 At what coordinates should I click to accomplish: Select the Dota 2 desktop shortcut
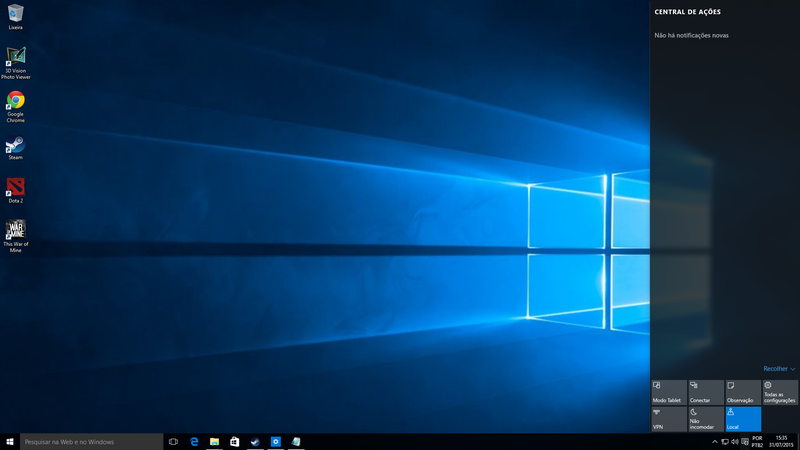(15, 190)
